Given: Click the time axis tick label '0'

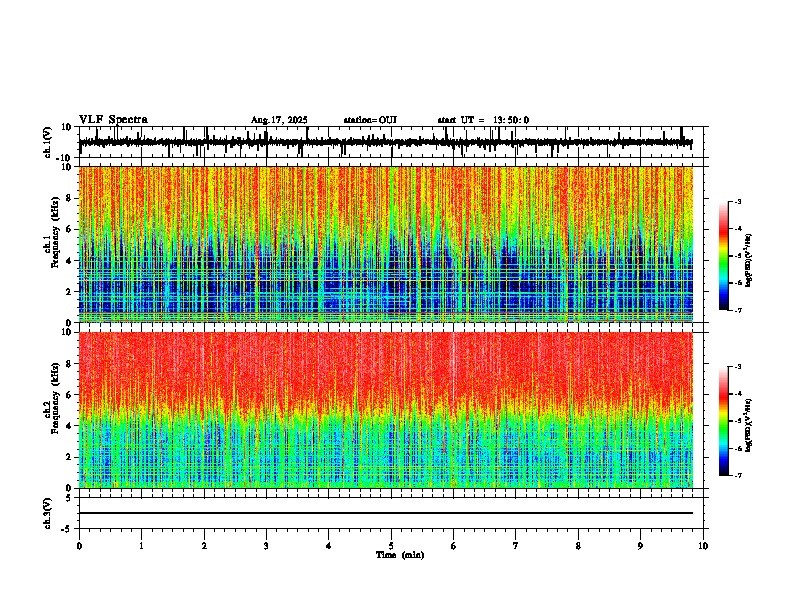Looking at the screenshot, I should (79, 546).
